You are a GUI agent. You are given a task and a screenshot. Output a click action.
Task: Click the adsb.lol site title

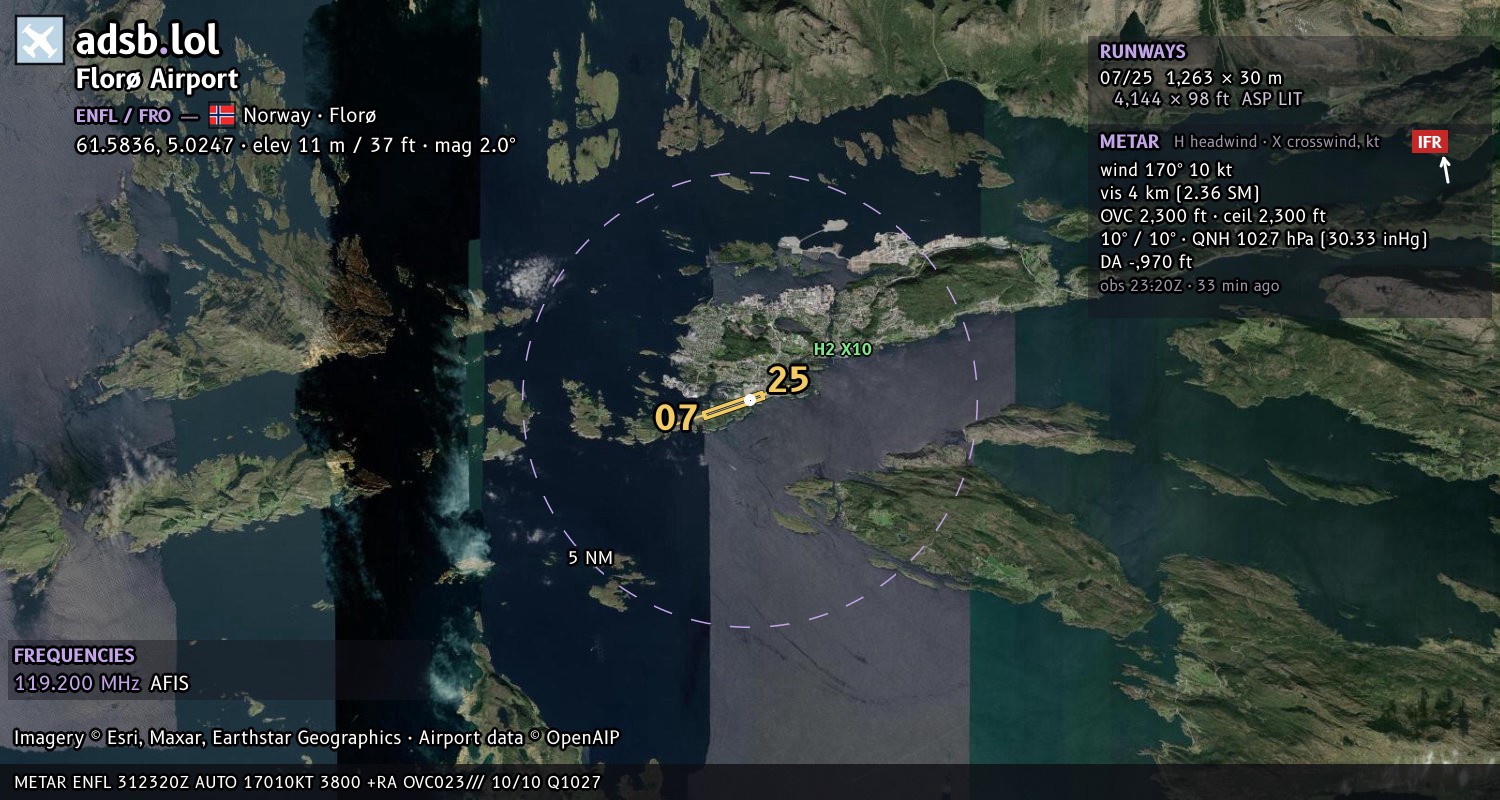(147, 41)
